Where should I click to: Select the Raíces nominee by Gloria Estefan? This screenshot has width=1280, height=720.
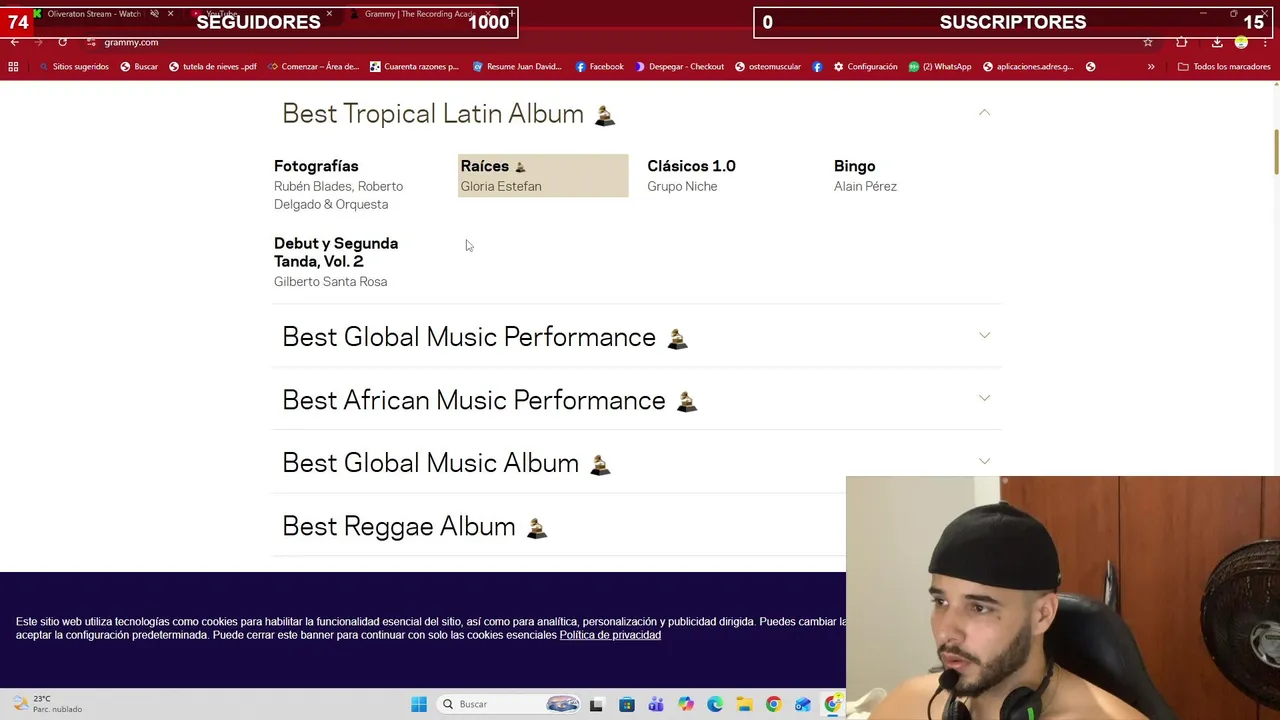pyautogui.click(x=543, y=176)
